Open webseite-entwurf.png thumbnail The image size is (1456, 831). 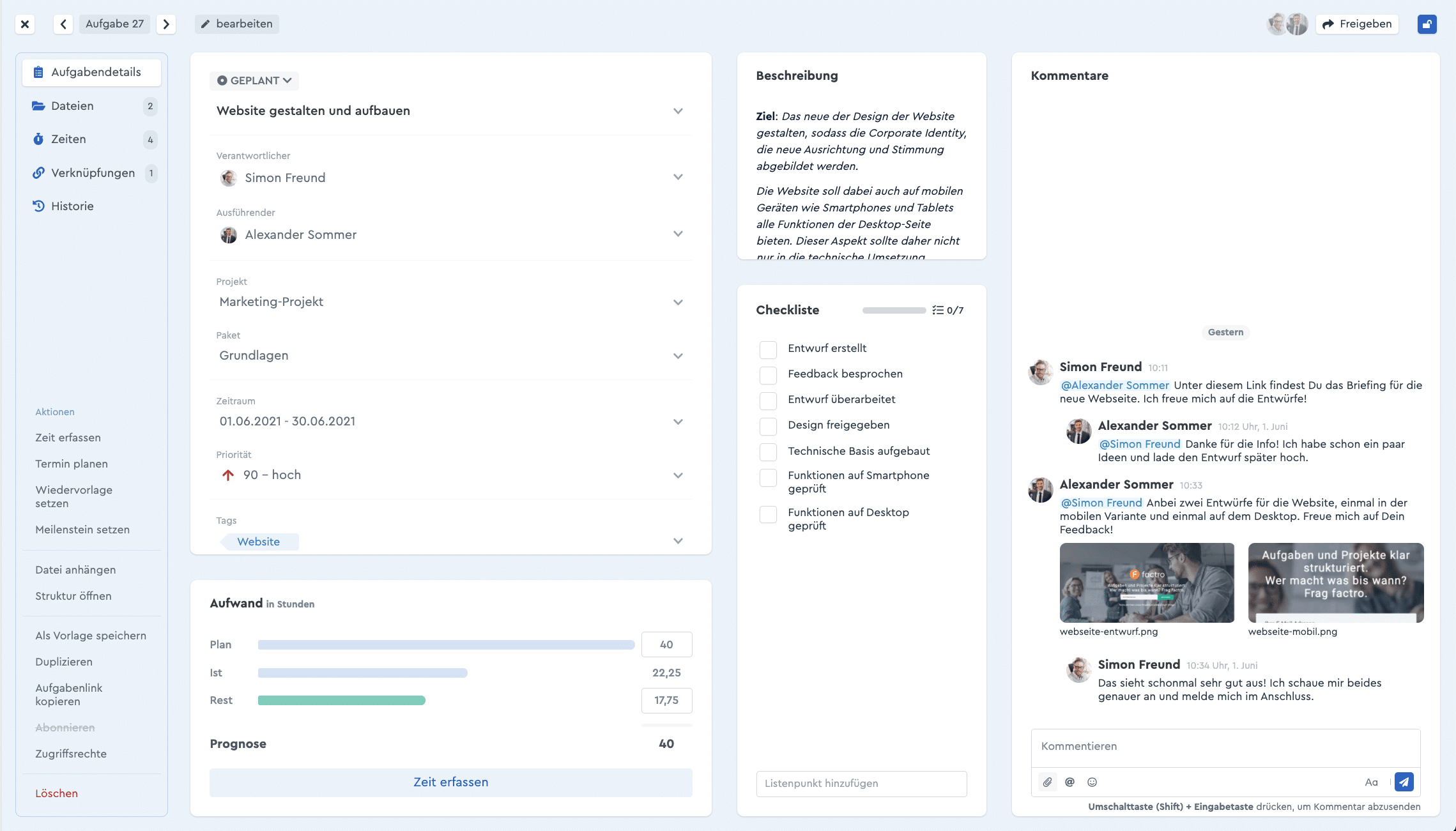click(x=1147, y=583)
